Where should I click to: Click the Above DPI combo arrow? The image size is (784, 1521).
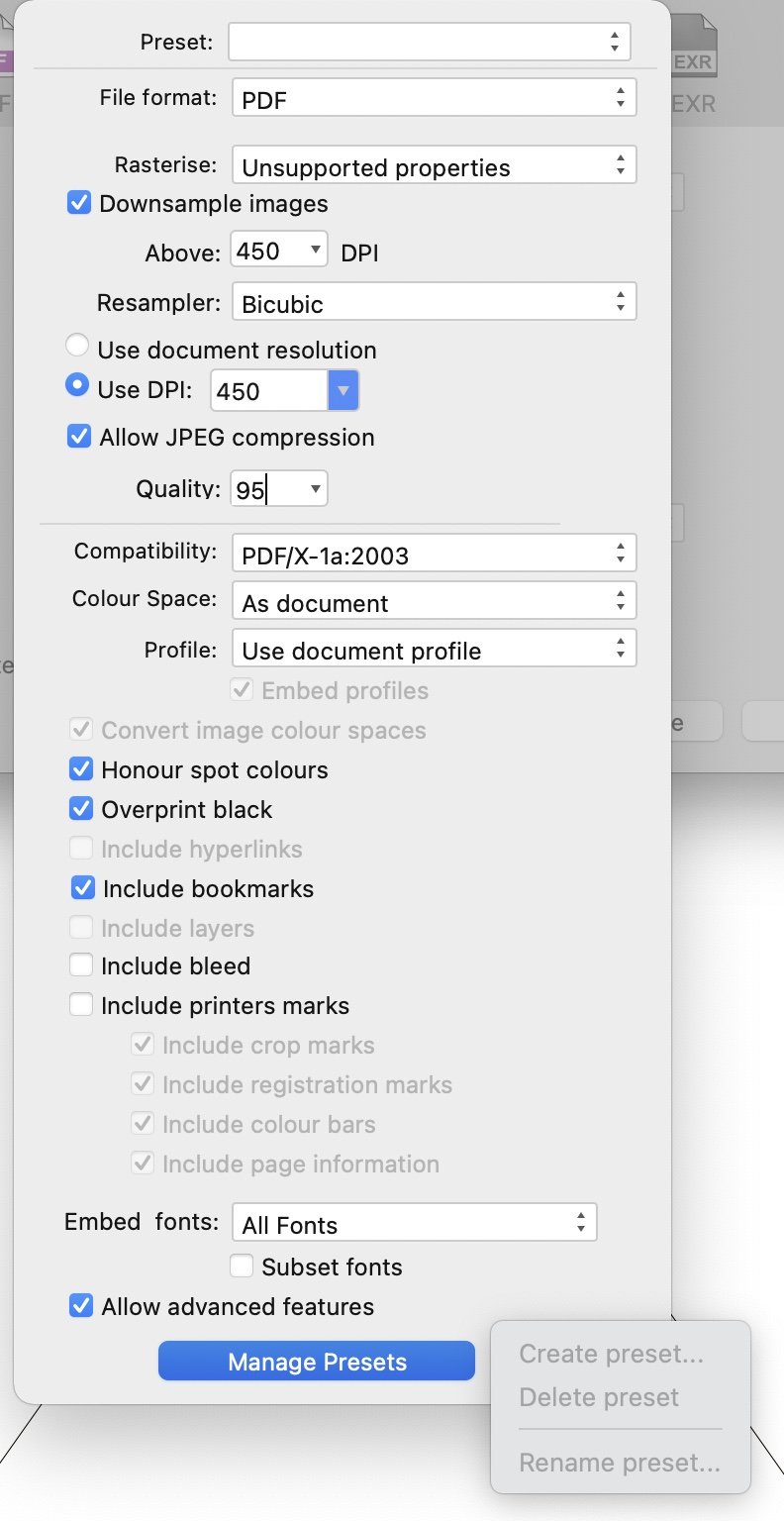click(315, 250)
